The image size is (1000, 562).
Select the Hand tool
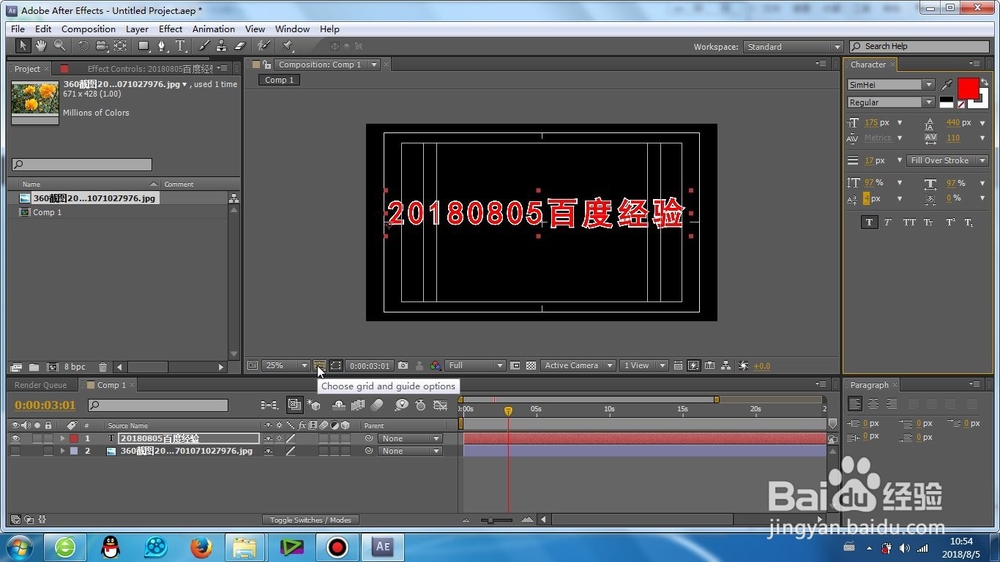click(41, 46)
